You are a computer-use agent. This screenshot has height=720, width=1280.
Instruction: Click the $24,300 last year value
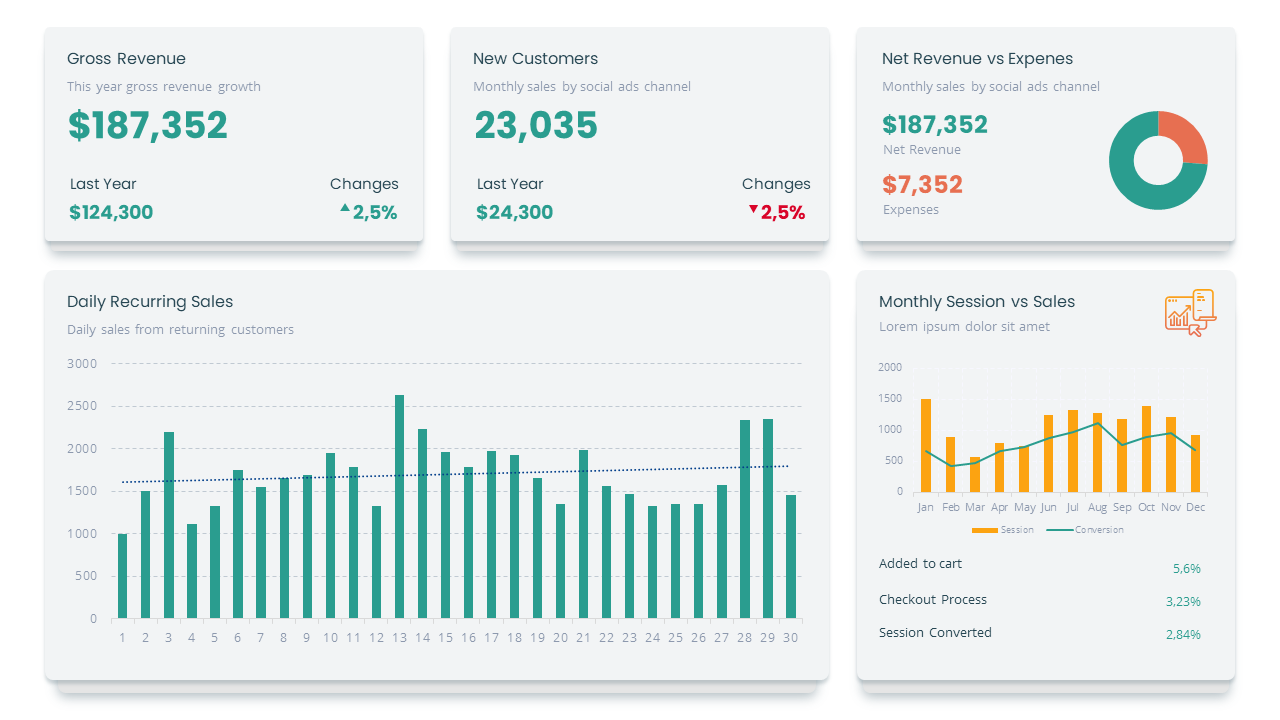point(514,212)
